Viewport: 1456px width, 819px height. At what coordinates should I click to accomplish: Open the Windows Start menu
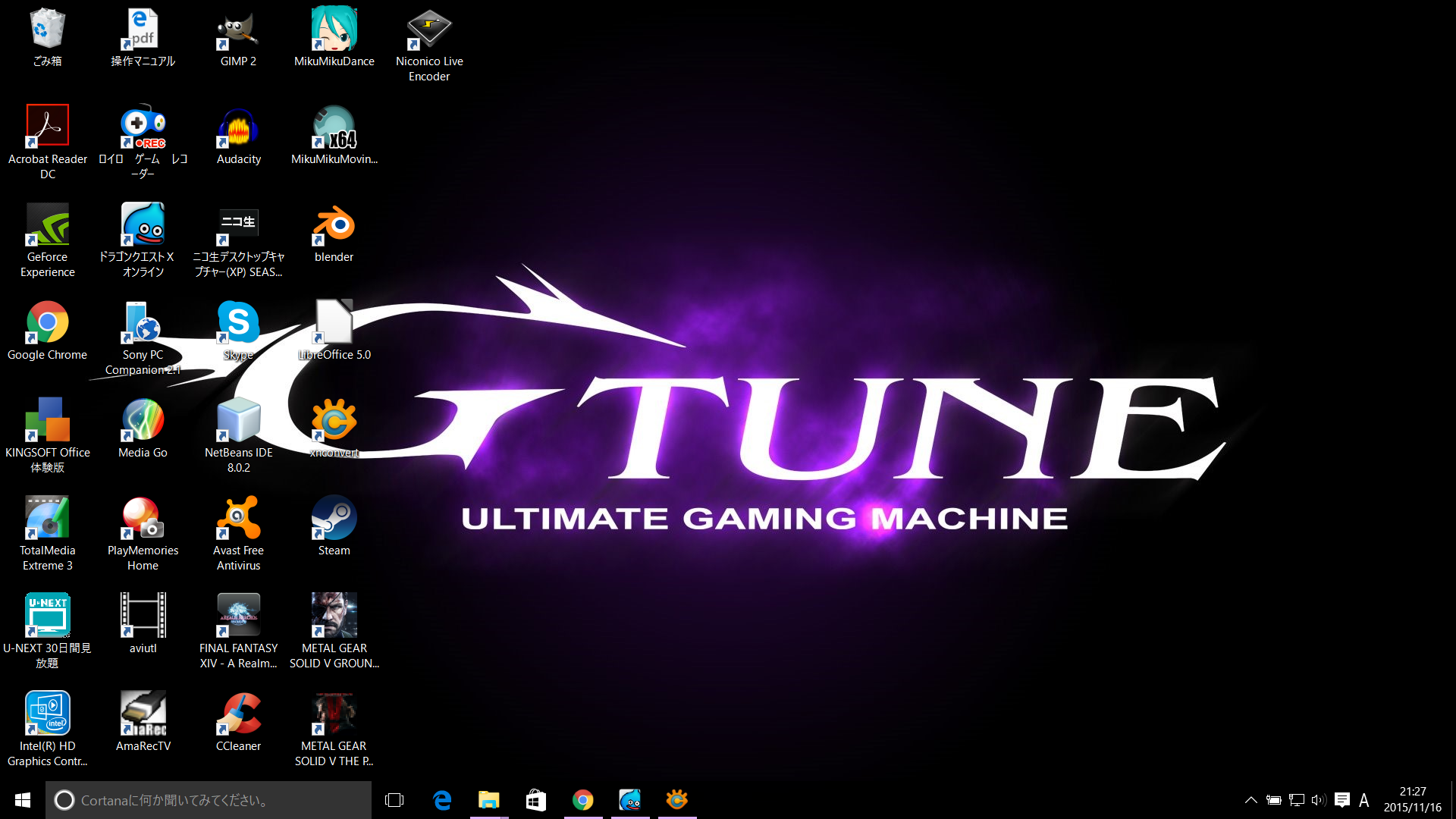(x=23, y=800)
